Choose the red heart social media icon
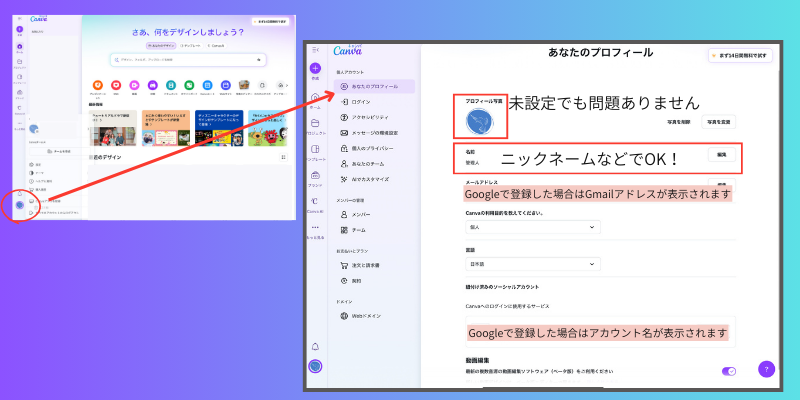Viewport: 800px width, 400px height. tap(116, 85)
